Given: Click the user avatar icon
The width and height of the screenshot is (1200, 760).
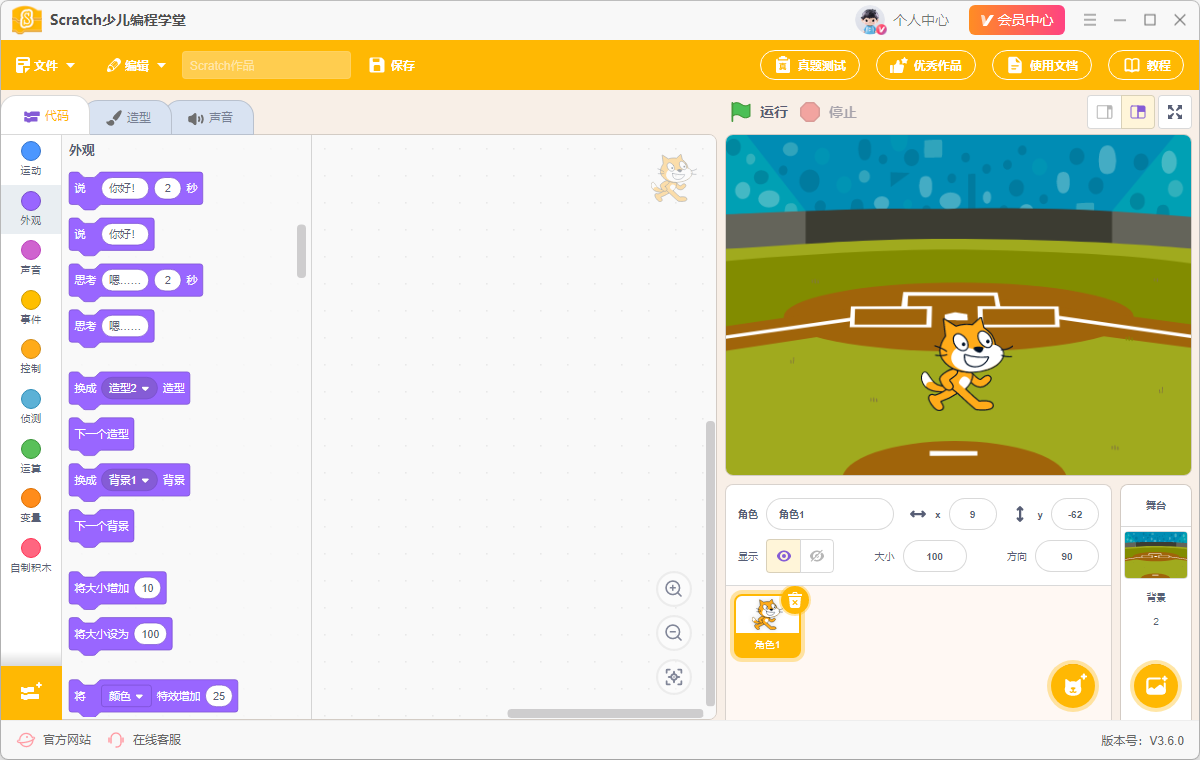Looking at the screenshot, I should (x=870, y=20).
